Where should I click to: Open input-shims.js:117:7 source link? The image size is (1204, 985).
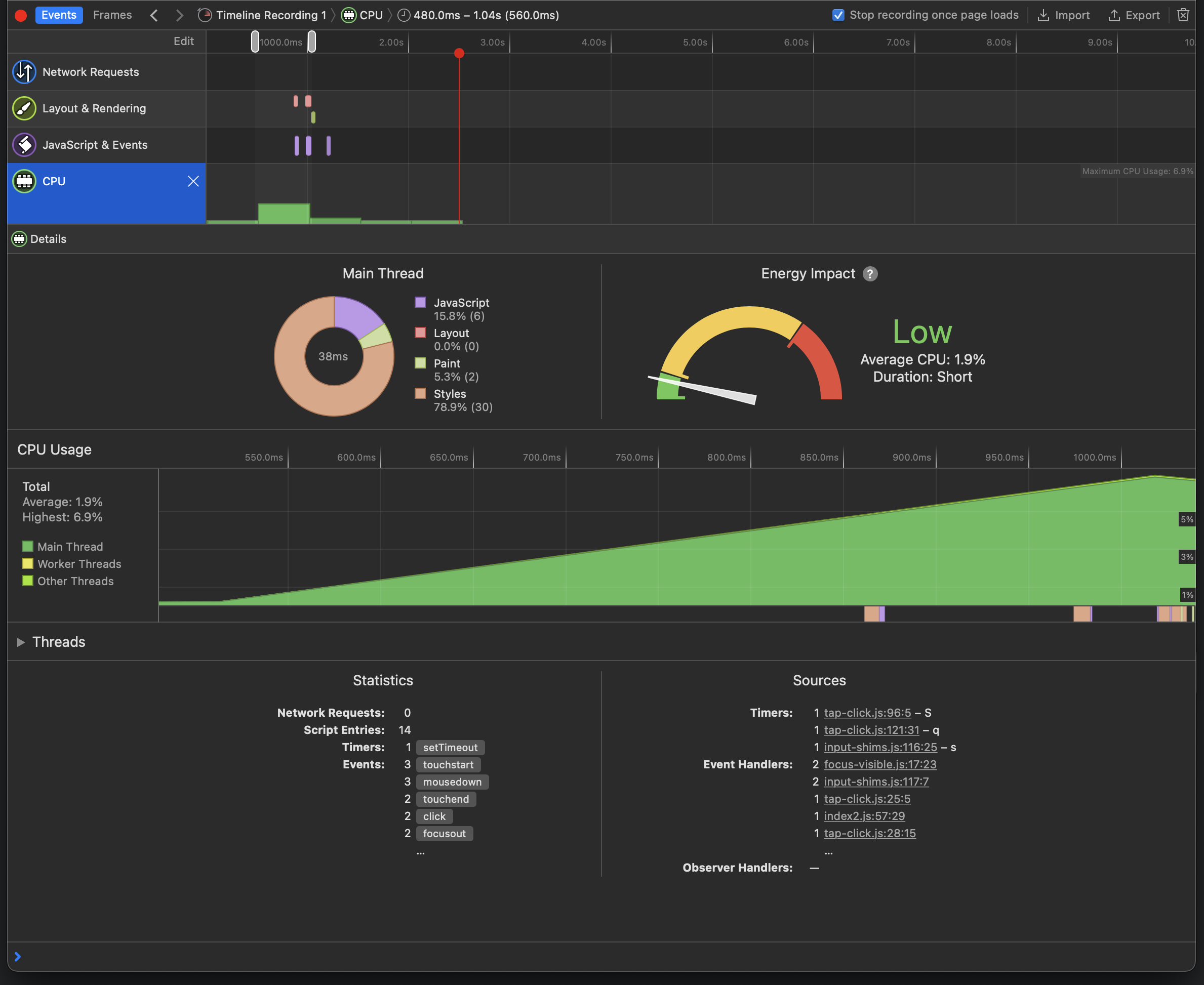876,782
